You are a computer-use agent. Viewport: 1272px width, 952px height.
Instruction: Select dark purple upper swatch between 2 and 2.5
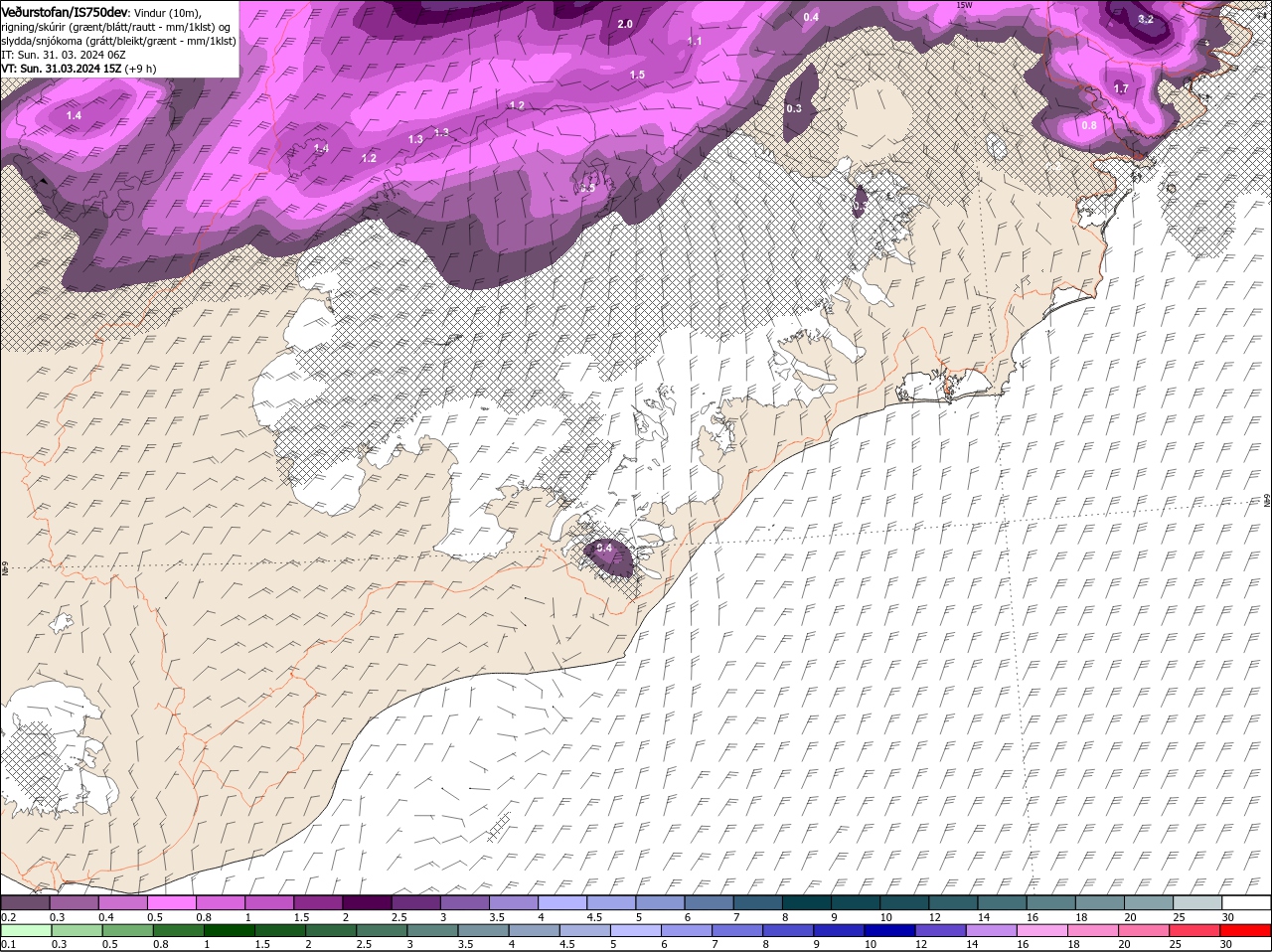tap(367, 902)
